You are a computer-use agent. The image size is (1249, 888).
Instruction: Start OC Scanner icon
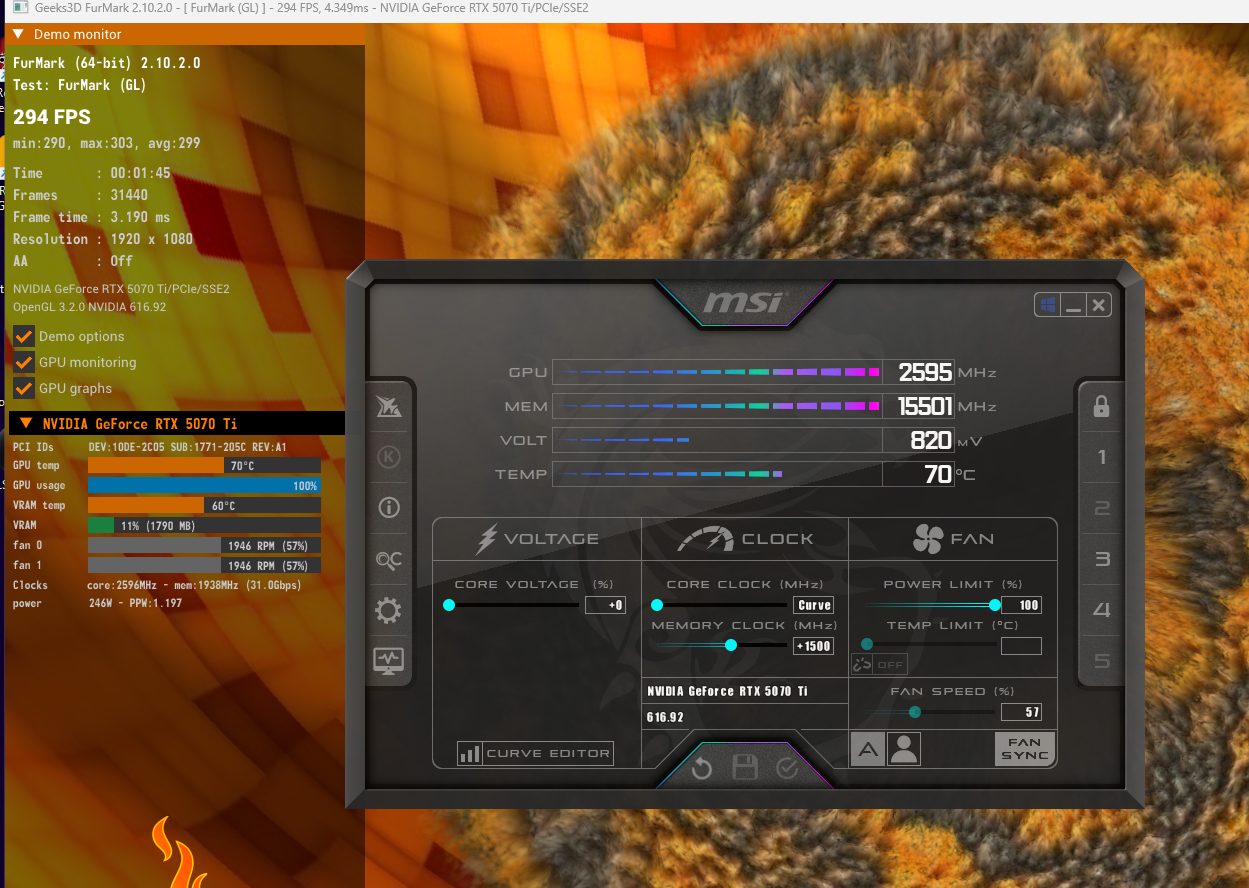pos(388,559)
